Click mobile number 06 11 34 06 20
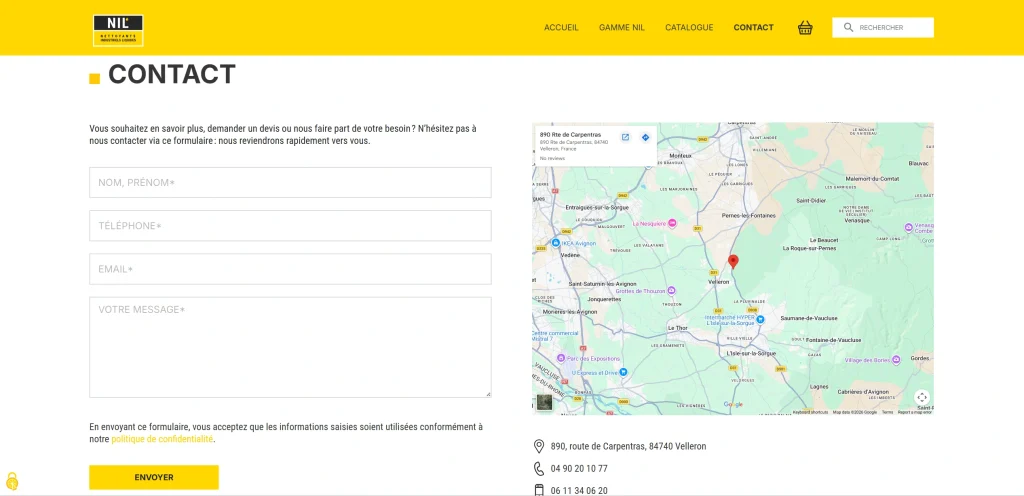 point(579,491)
